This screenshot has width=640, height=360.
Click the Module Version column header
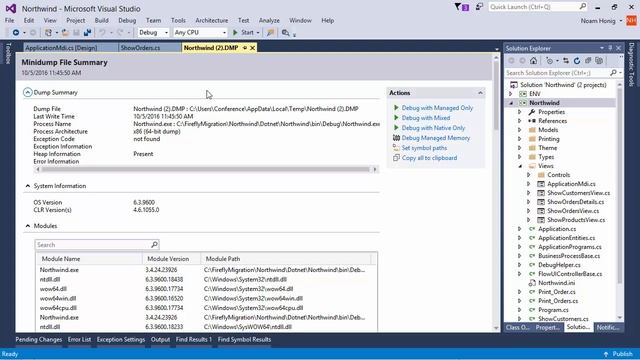pos(171,259)
